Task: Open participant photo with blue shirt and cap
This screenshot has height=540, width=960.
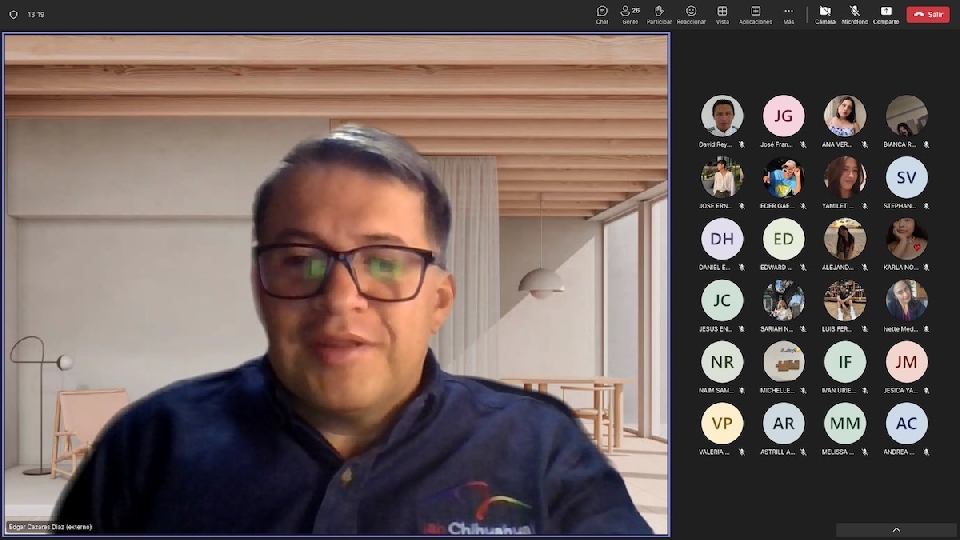Action: [x=784, y=177]
